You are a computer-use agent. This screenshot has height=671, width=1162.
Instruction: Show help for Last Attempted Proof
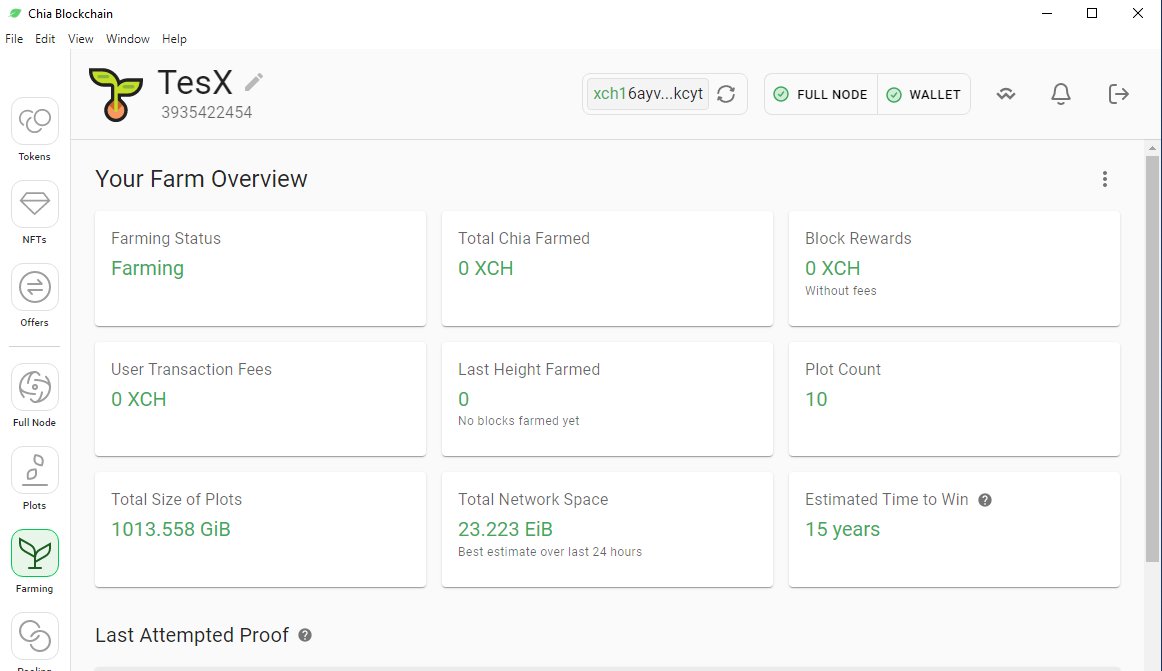[305, 635]
